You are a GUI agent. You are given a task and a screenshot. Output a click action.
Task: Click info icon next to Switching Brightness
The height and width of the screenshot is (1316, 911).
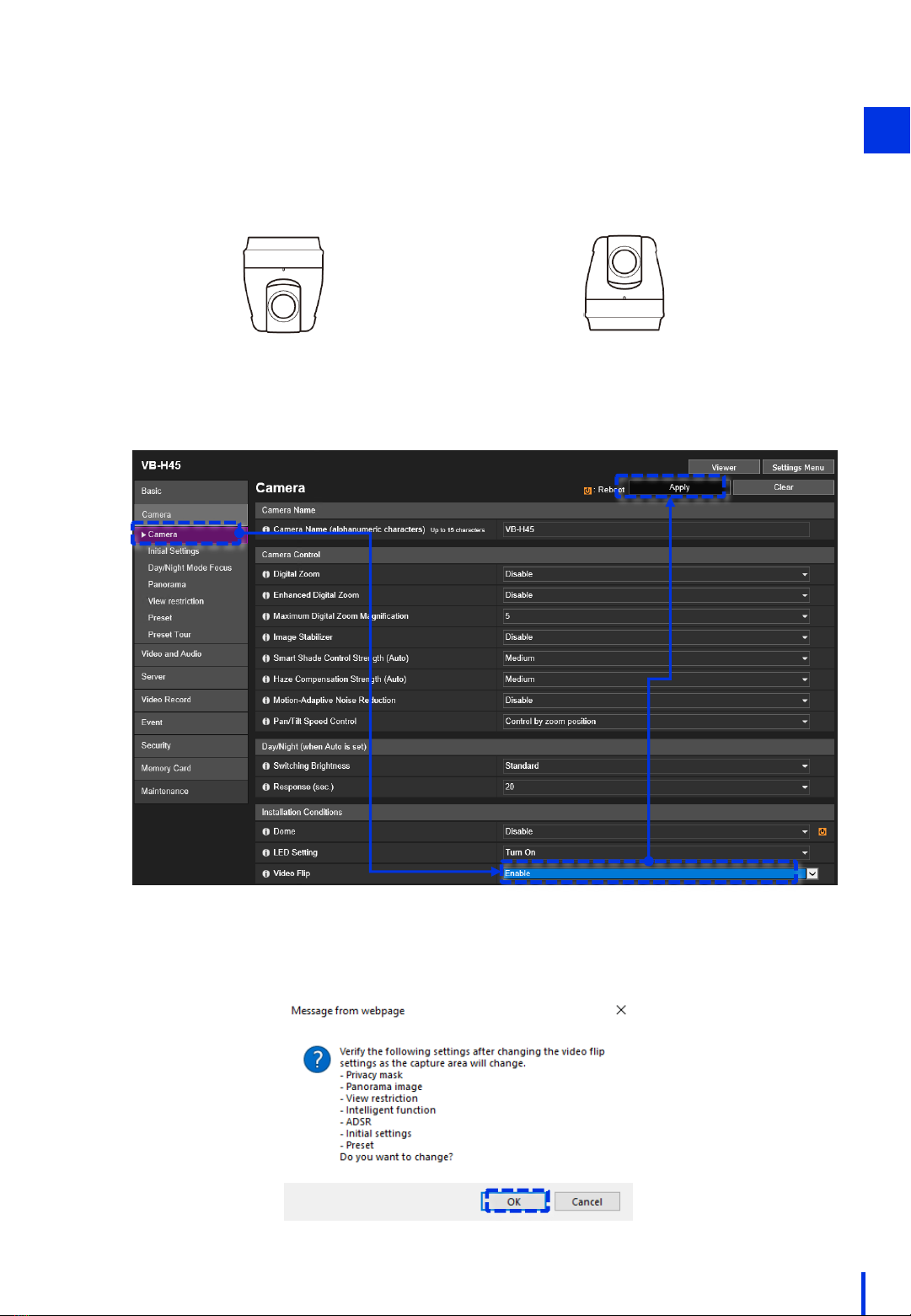click(x=266, y=766)
